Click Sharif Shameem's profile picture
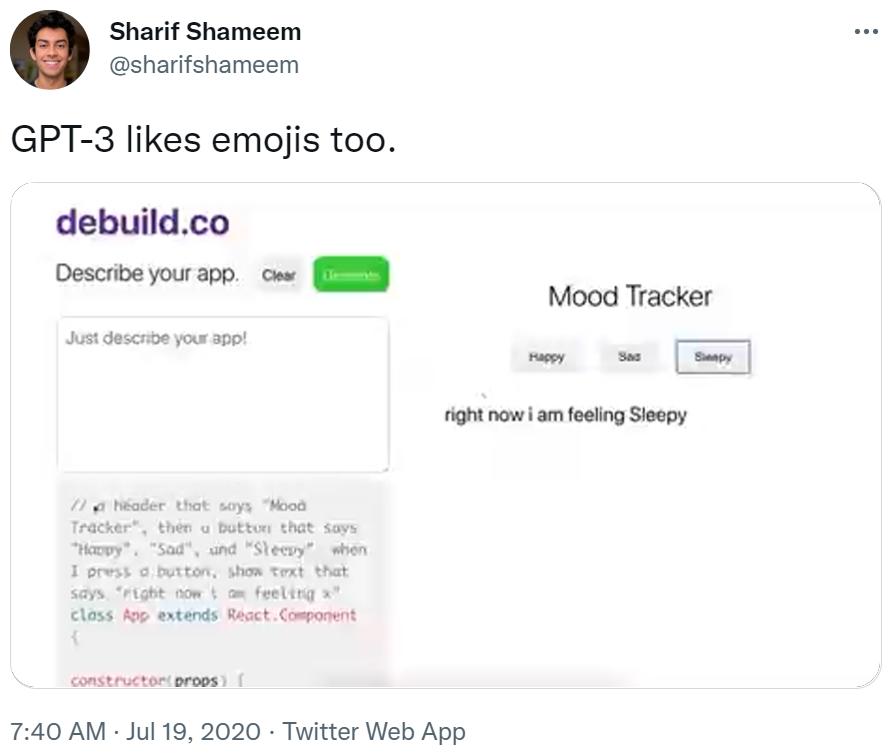This screenshot has height=755, width=891. (x=49, y=49)
